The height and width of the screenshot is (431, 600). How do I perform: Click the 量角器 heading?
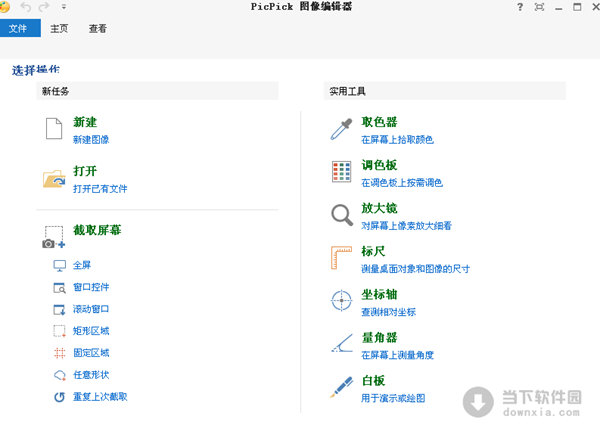pos(380,338)
